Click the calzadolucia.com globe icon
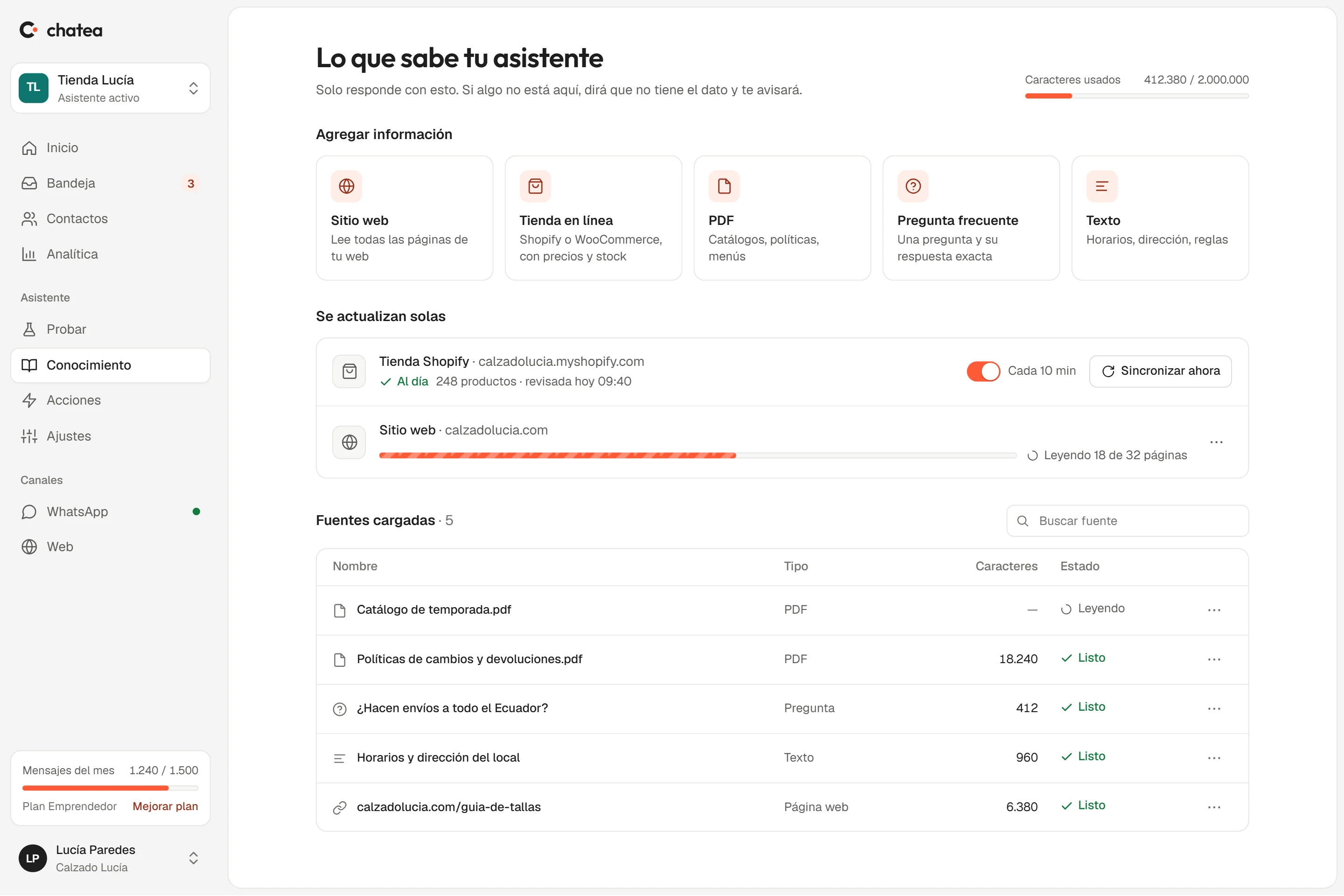Screen dimensions: 1344x896 (349, 442)
